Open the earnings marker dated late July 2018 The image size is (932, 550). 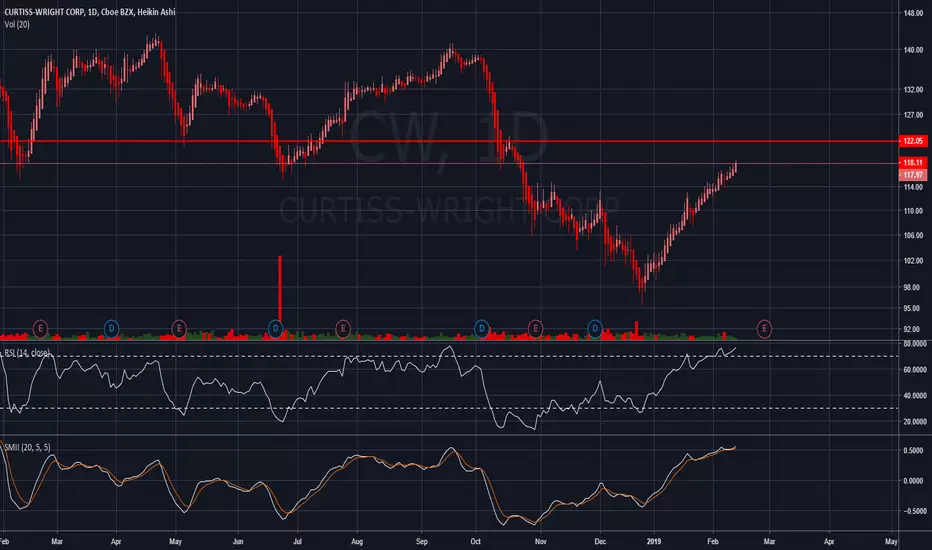click(x=343, y=328)
